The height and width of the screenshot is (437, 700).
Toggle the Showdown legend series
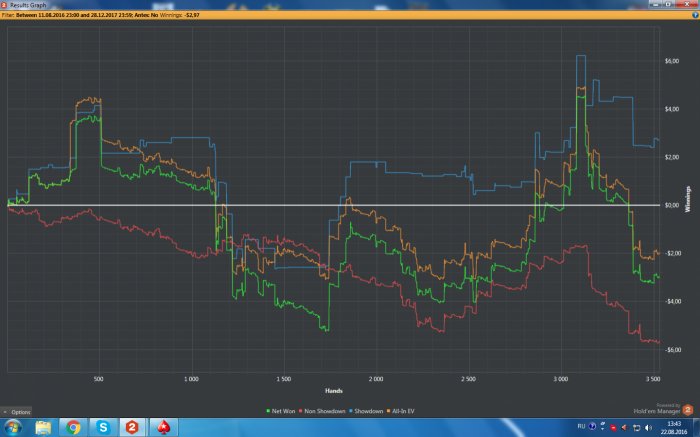[366, 411]
